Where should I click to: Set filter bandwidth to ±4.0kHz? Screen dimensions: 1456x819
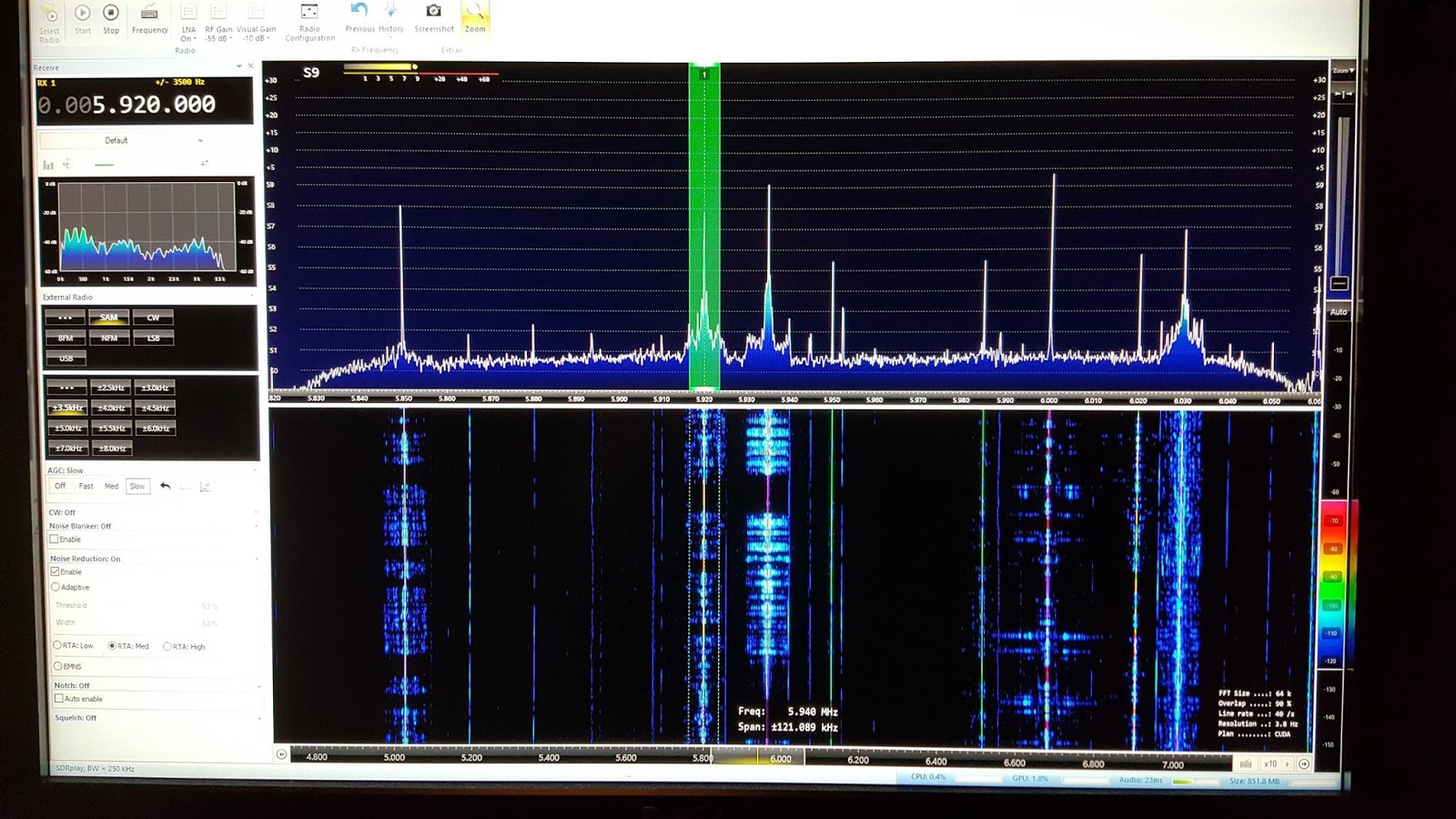[111, 408]
